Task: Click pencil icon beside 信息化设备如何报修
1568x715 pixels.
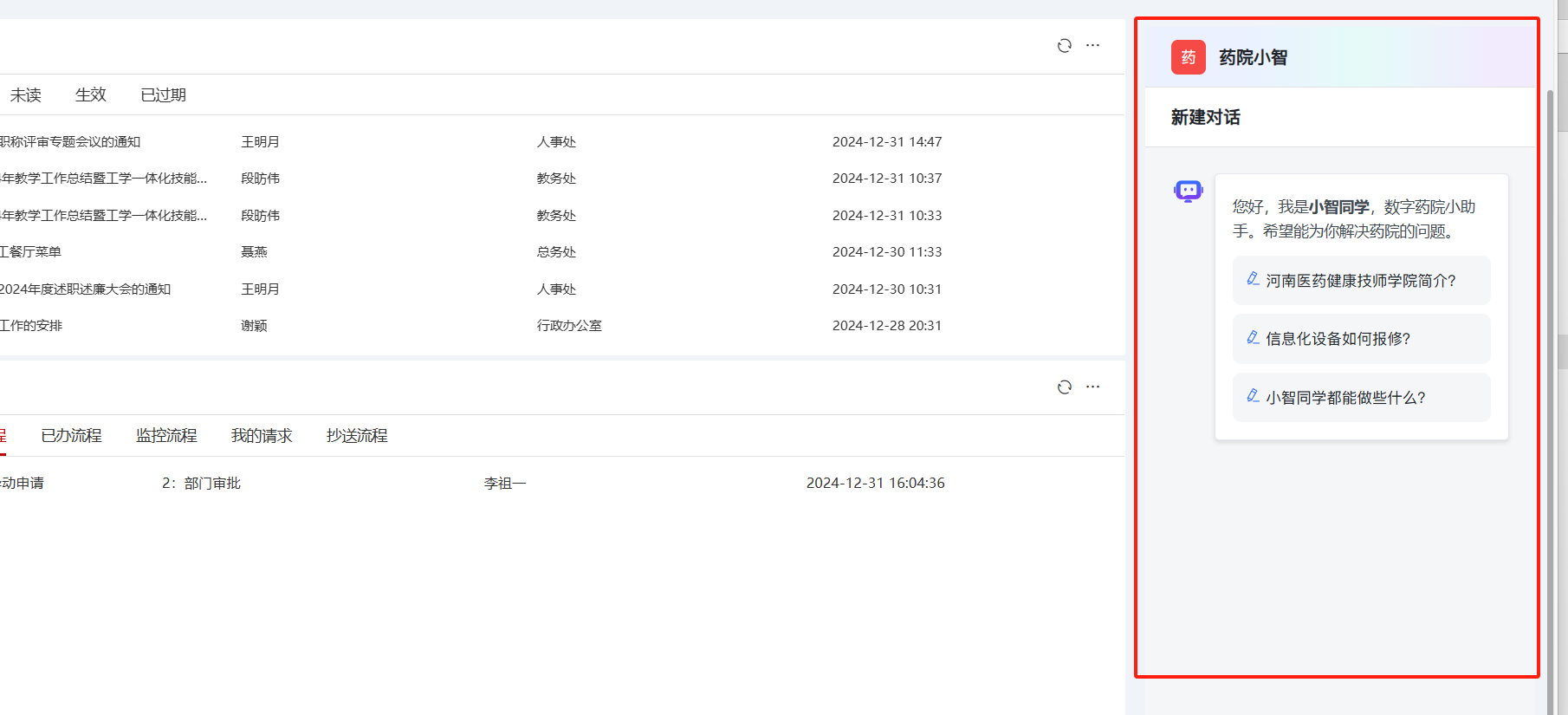Action: click(1253, 338)
